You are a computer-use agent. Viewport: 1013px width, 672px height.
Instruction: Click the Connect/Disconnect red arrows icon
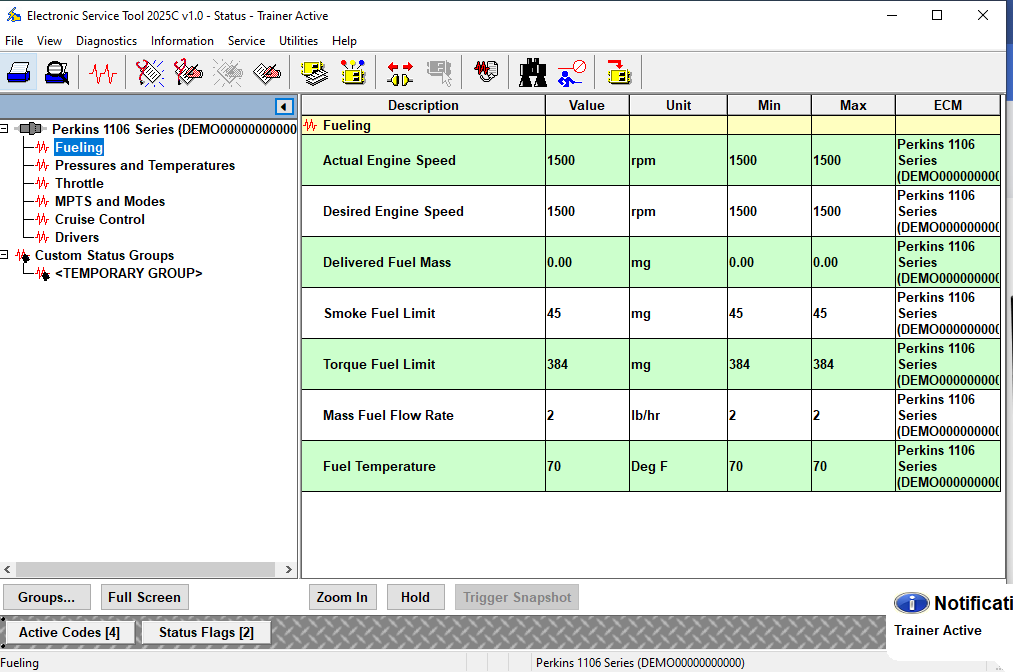coord(400,72)
